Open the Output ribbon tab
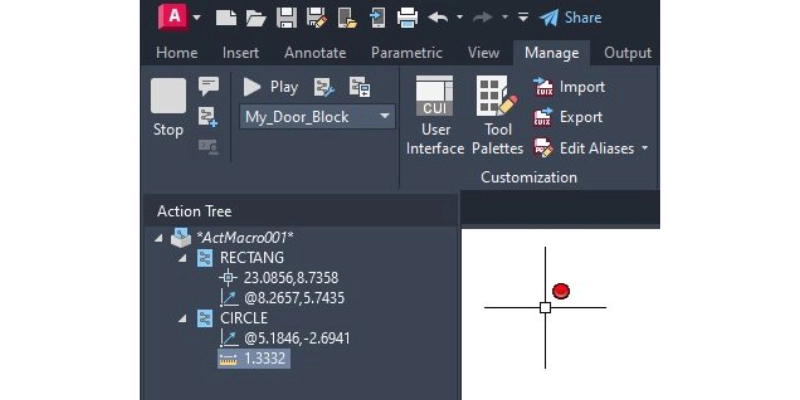 628,53
